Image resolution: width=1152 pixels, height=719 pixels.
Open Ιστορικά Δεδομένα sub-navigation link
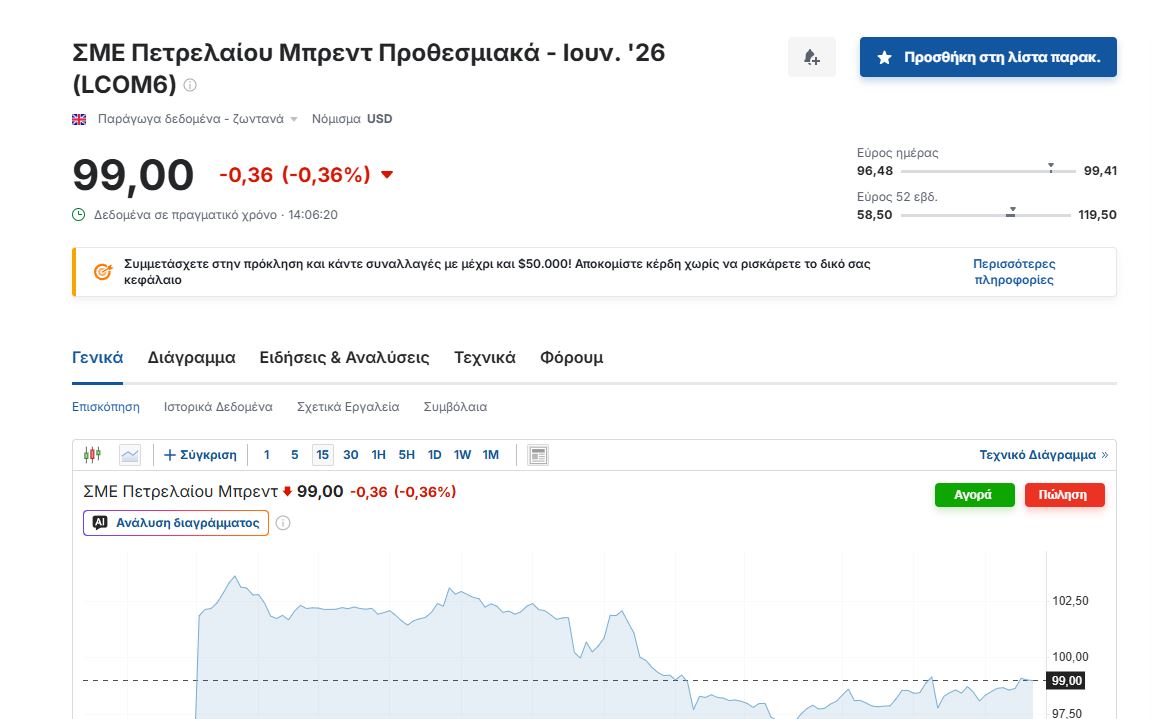218,407
